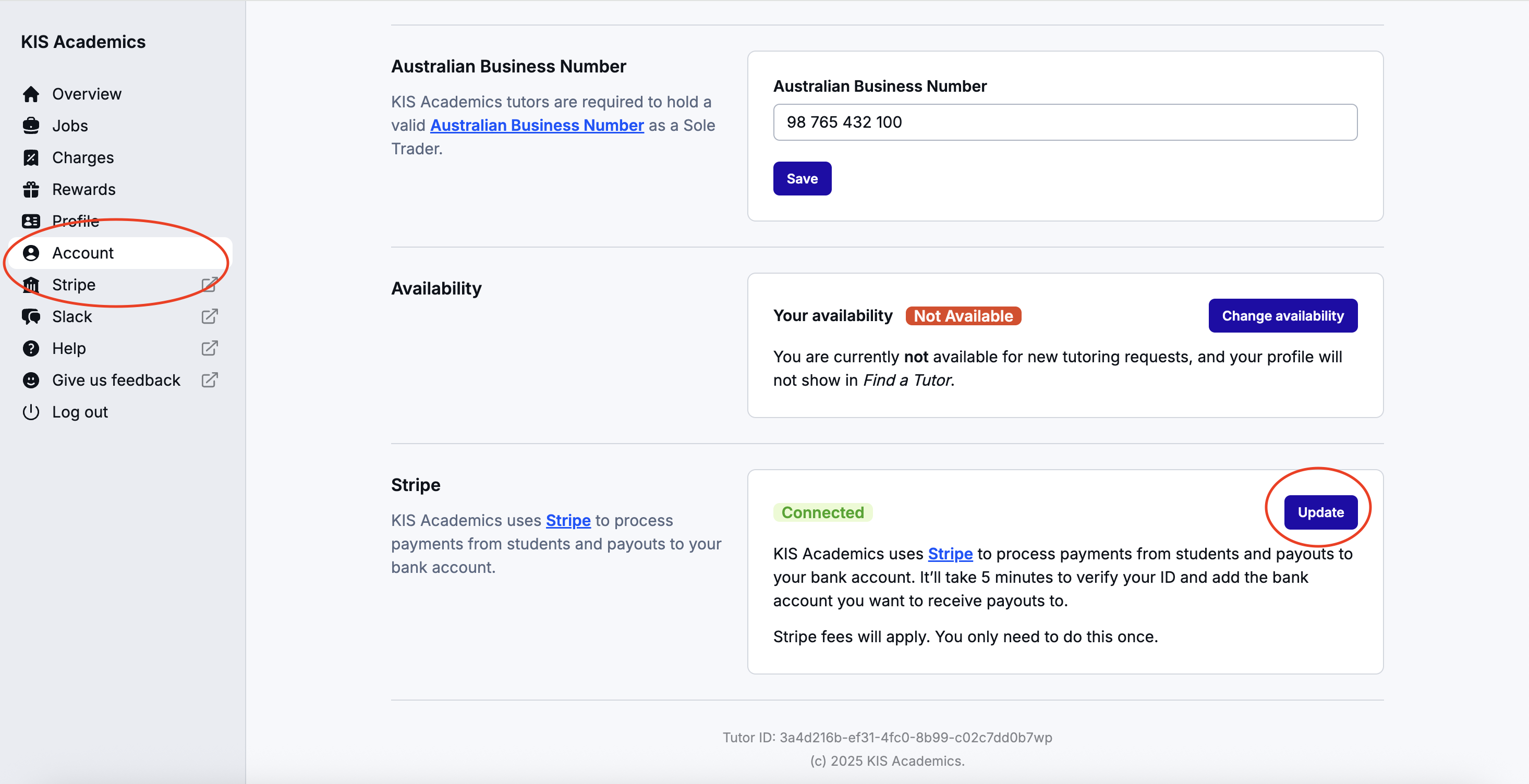Click external link icon beside Give us feedback
1529x784 pixels.
[x=209, y=380]
